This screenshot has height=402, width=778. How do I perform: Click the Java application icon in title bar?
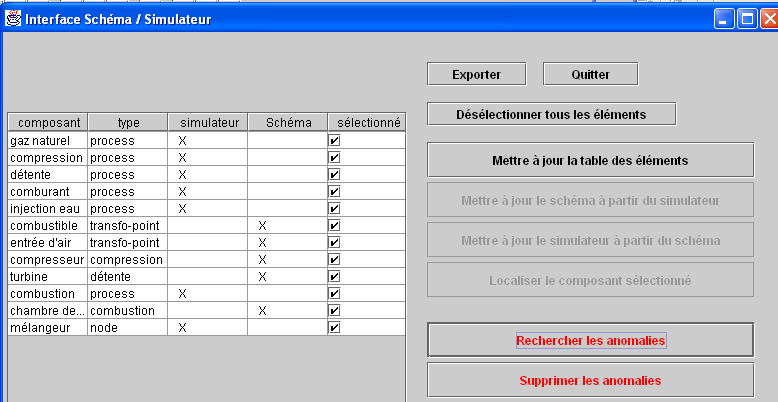click(13, 19)
